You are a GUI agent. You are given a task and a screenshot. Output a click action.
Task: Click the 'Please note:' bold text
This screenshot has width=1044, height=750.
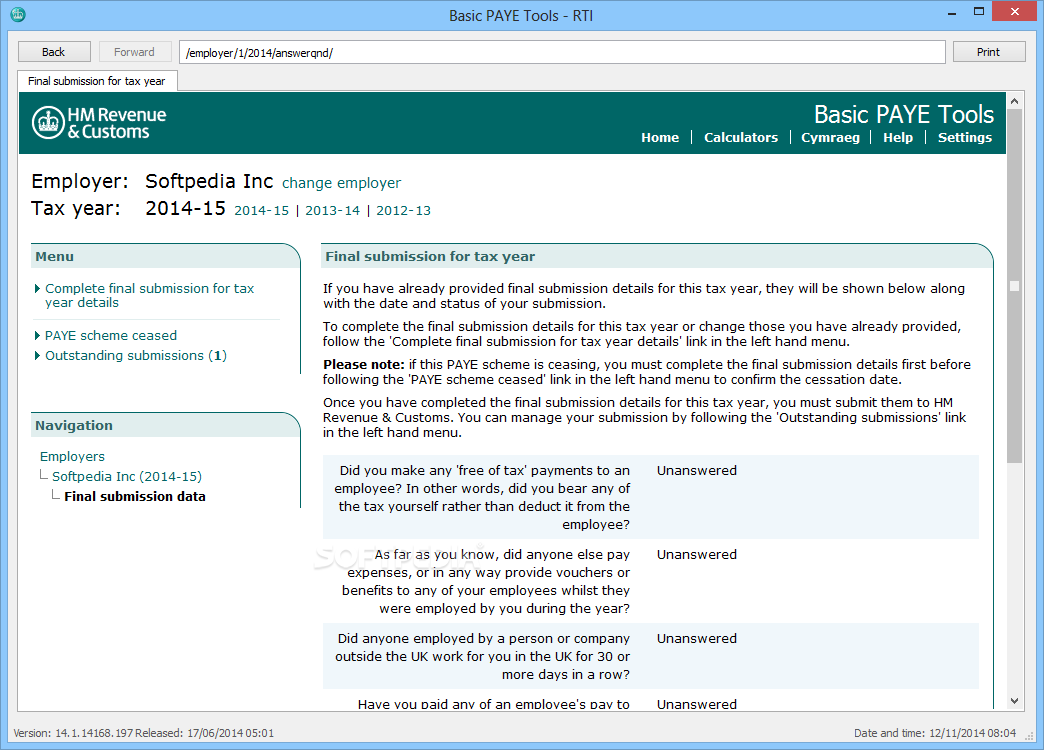point(364,364)
